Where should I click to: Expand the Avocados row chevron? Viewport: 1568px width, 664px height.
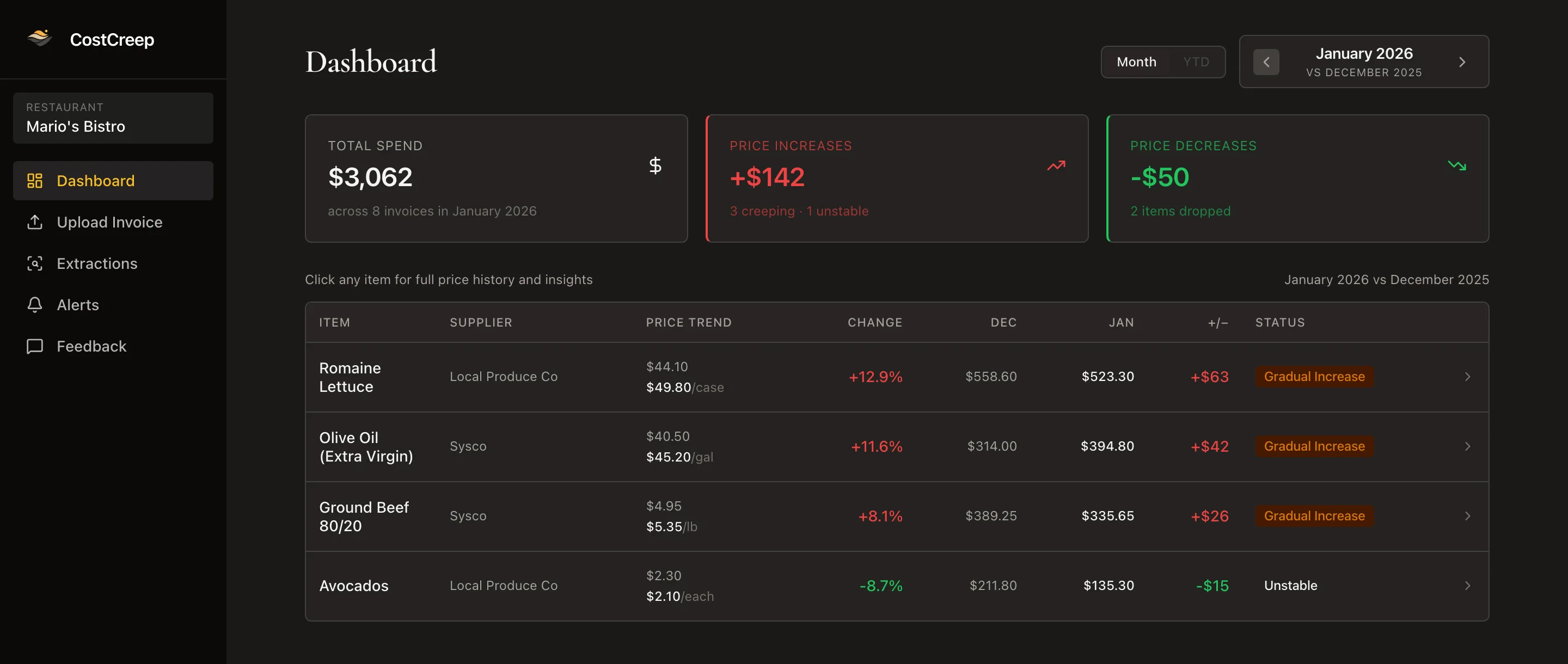(x=1467, y=586)
